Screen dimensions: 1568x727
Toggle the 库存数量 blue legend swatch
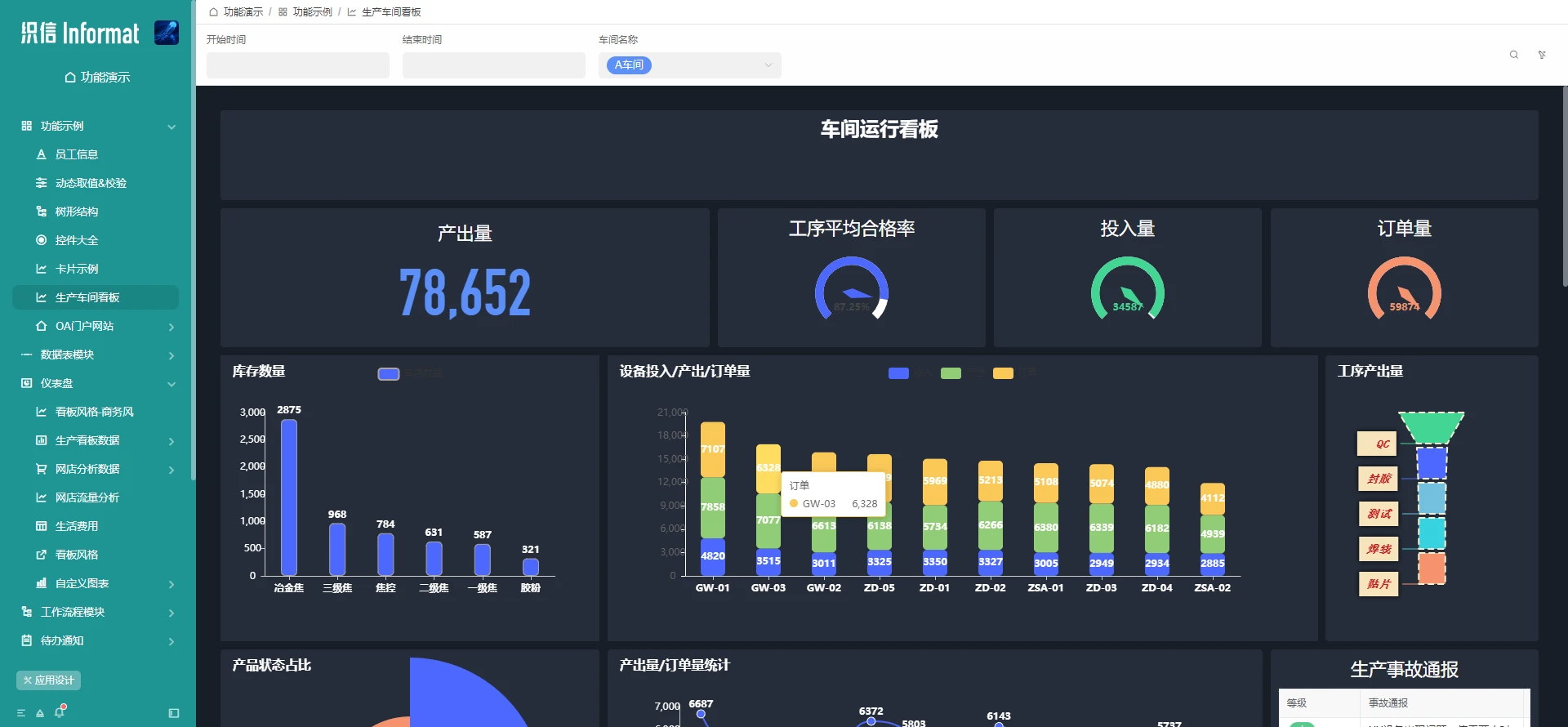[389, 373]
